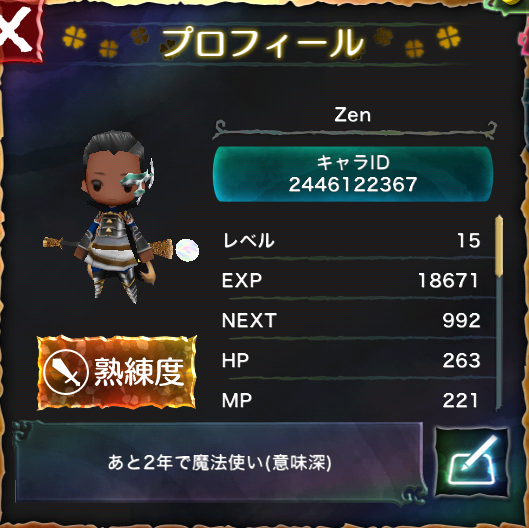
Task: Select the HP stat row
Action: pos(352,360)
